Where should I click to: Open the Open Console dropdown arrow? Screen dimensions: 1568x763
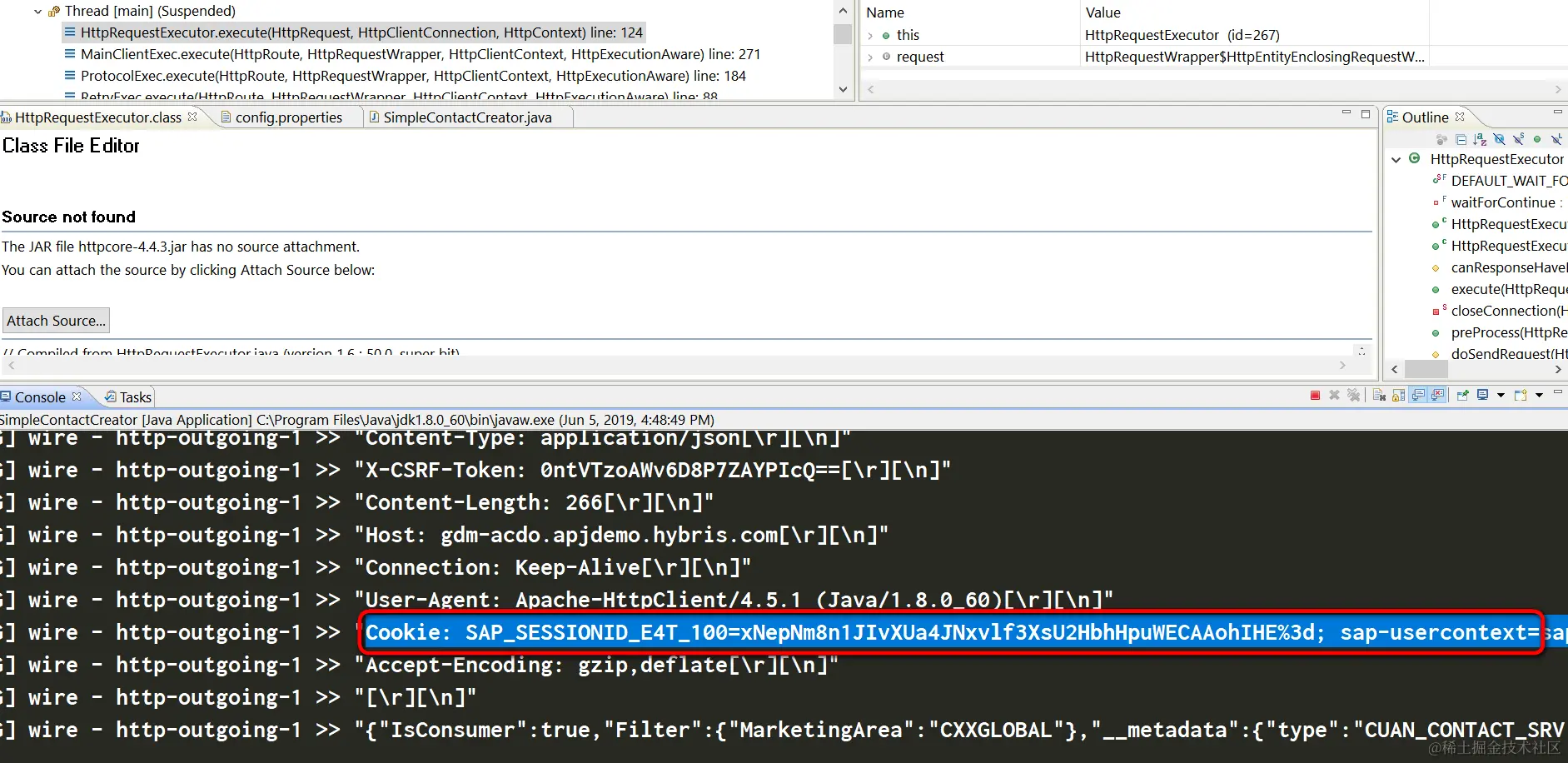(x=1539, y=396)
